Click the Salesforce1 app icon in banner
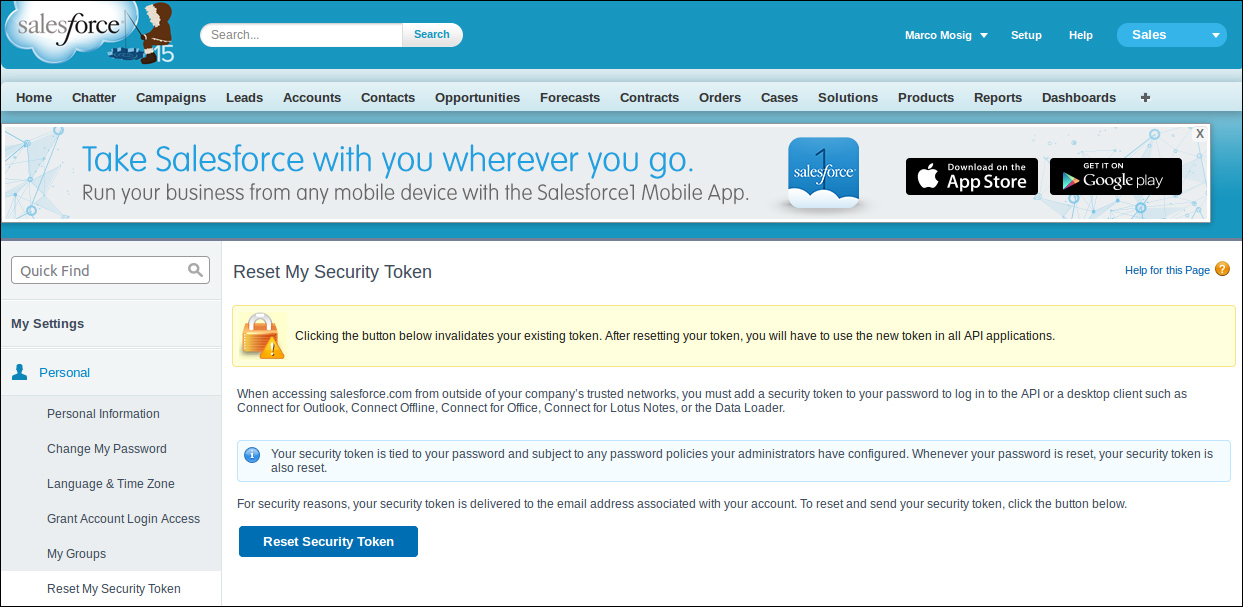The height and width of the screenshot is (607, 1243). pyautogui.click(x=823, y=173)
